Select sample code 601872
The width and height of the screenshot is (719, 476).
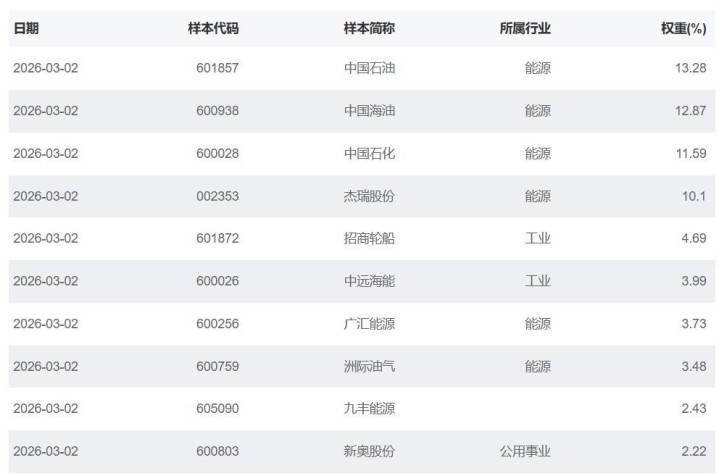[x=217, y=238]
